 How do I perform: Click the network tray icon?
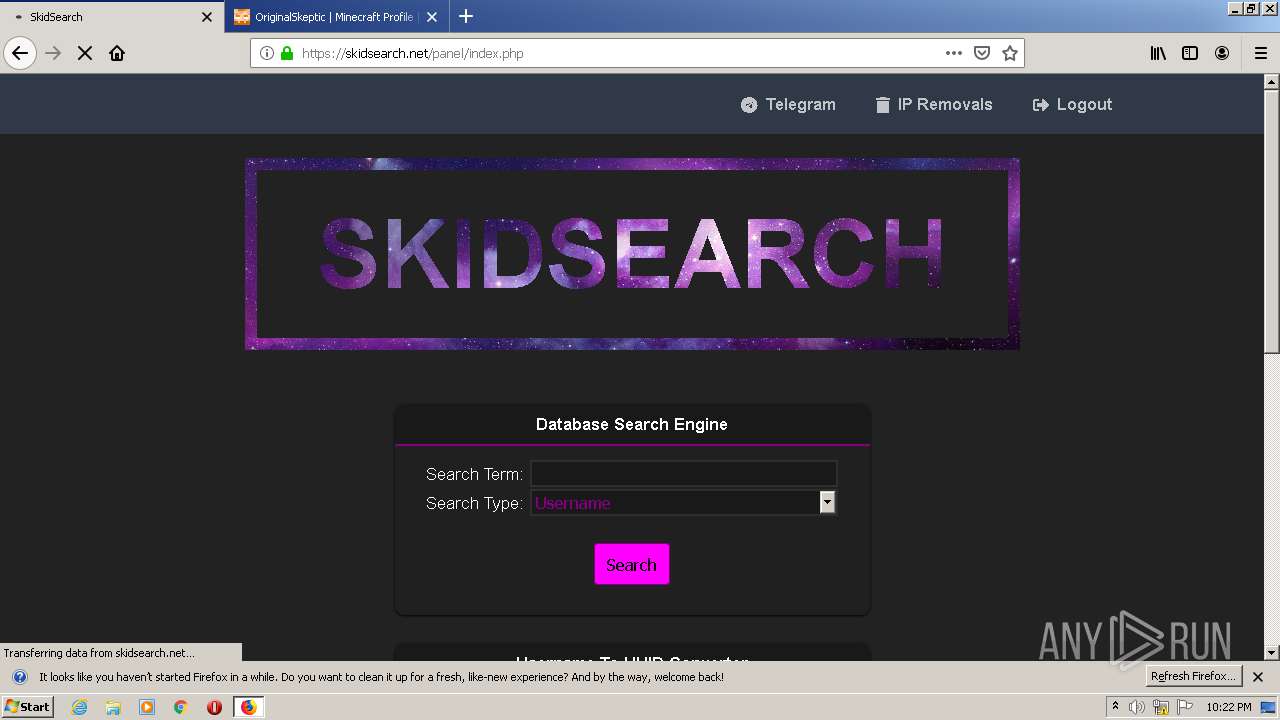[1160, 707]
